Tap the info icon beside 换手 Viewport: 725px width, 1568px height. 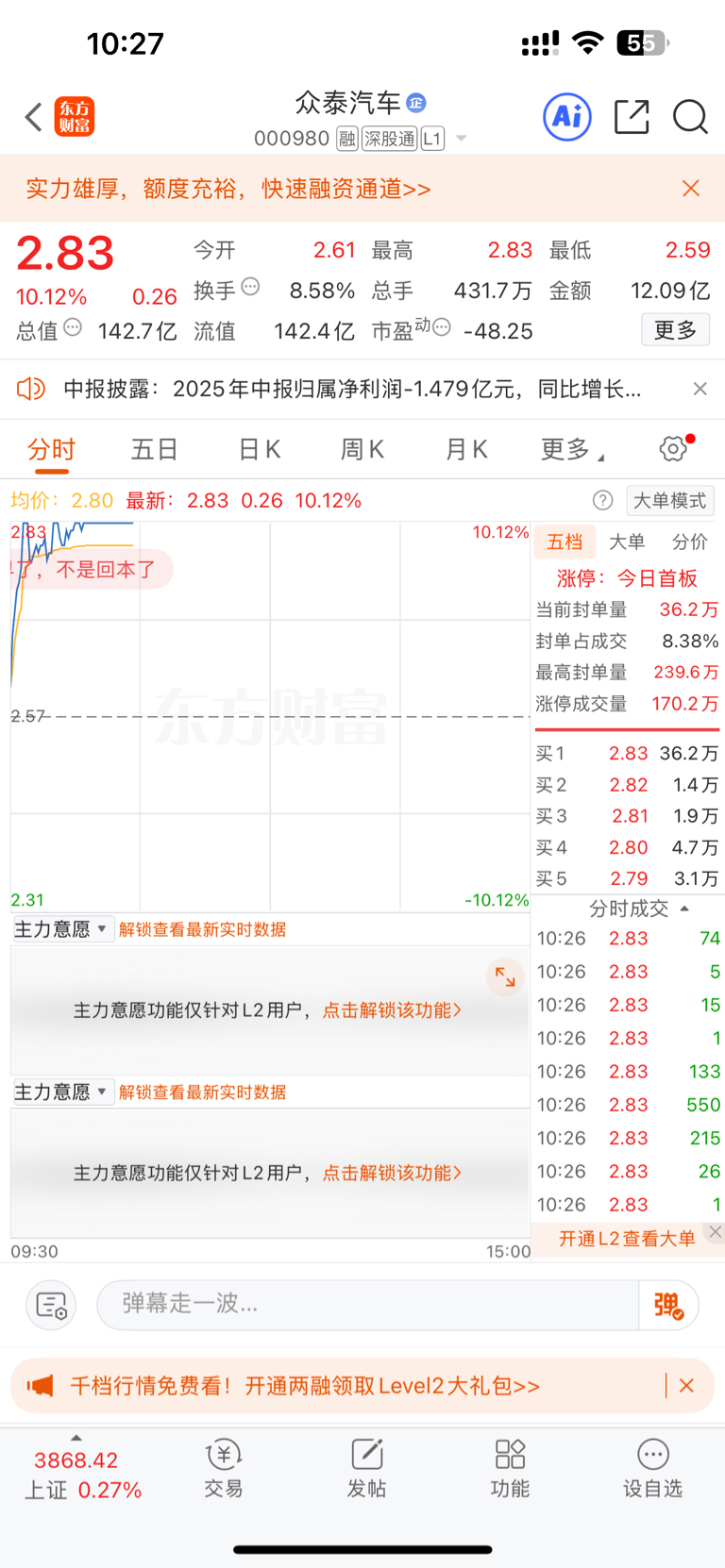250,286
